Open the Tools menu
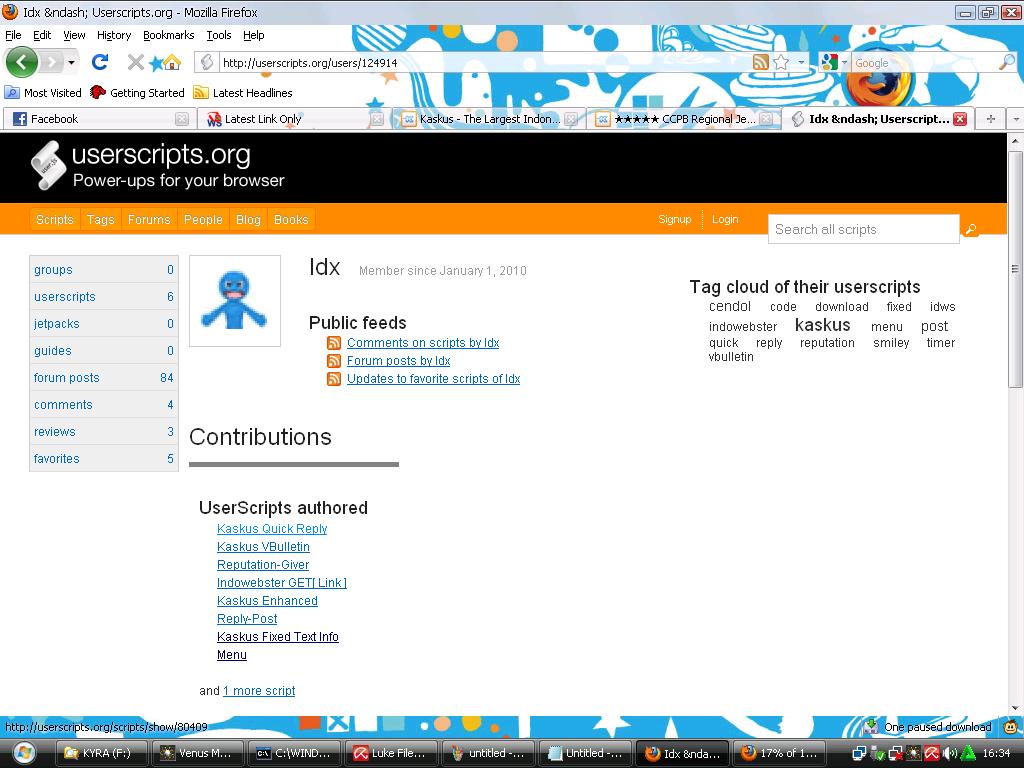Image resolution: width=1024 pixels, height=768 pixels. (219, 35)
